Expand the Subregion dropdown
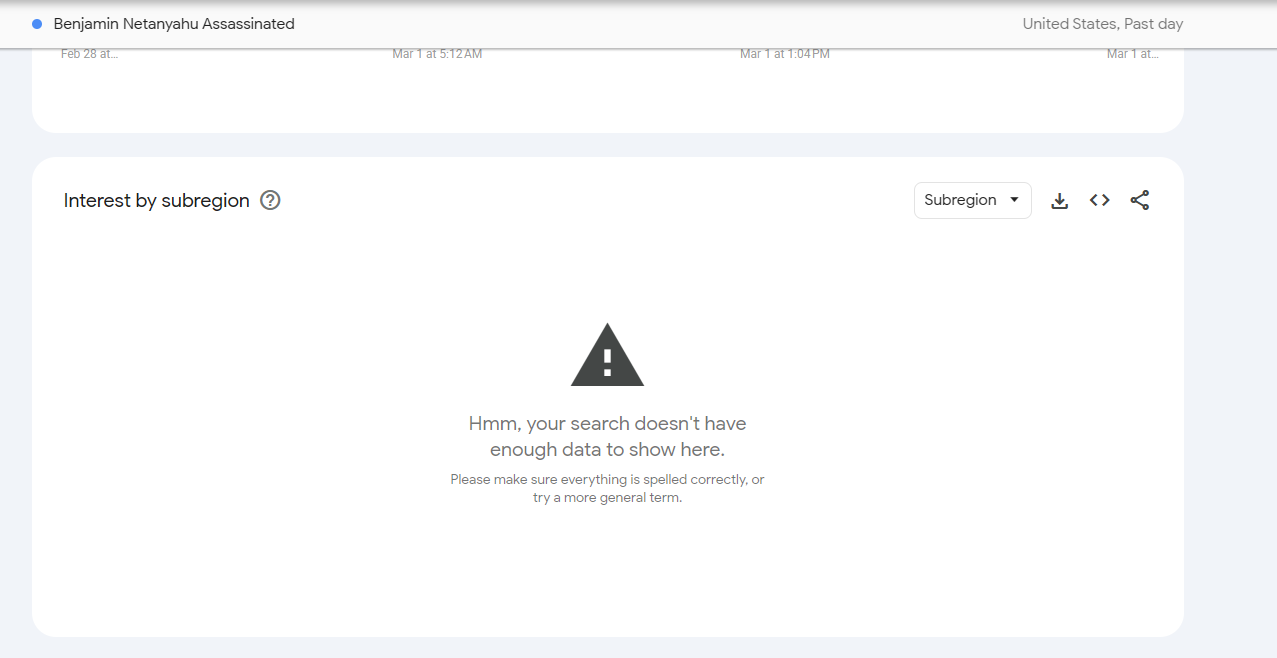 [x=972, y=200]
